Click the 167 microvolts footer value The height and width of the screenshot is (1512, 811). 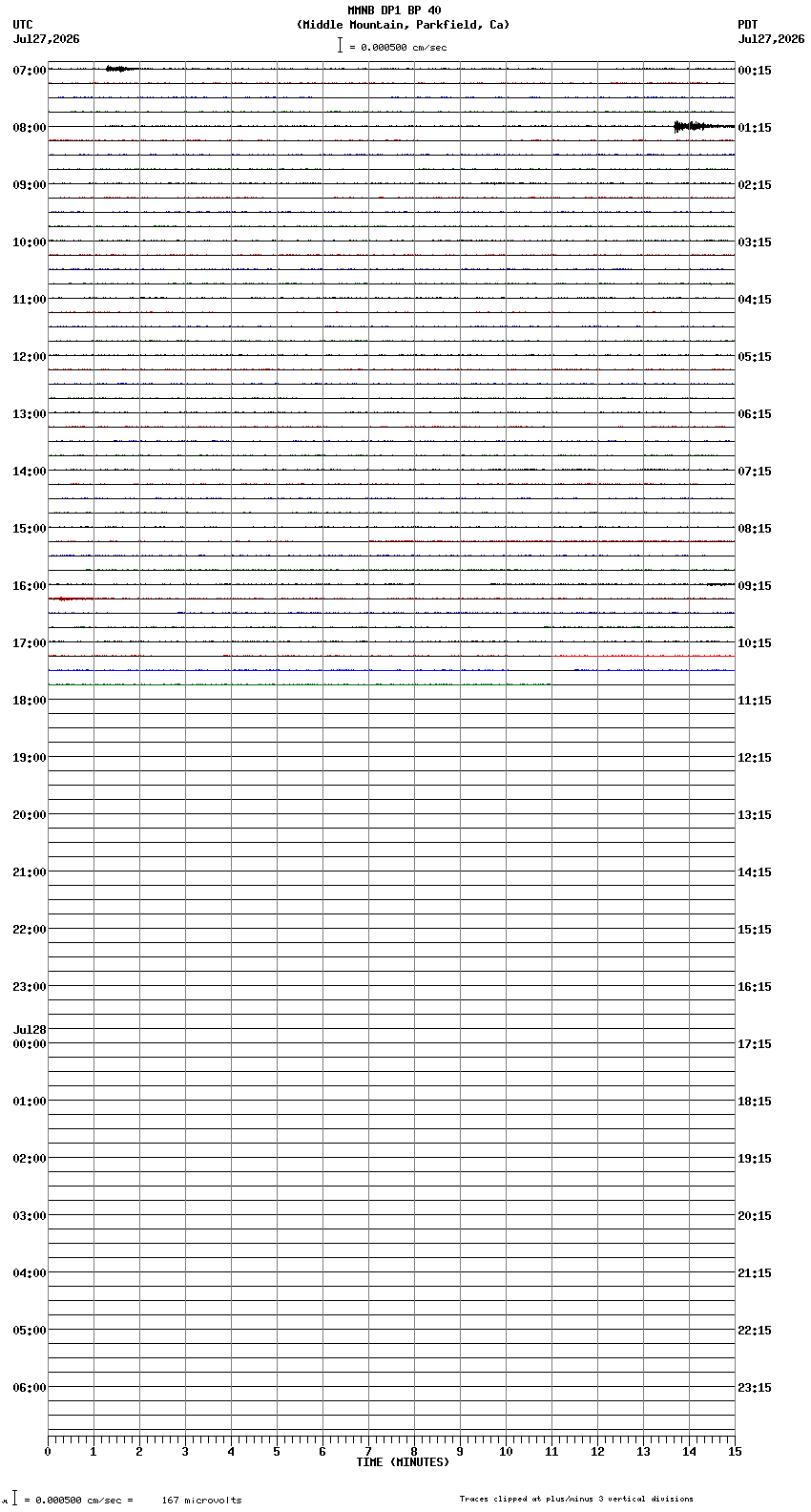(201, 1501)
